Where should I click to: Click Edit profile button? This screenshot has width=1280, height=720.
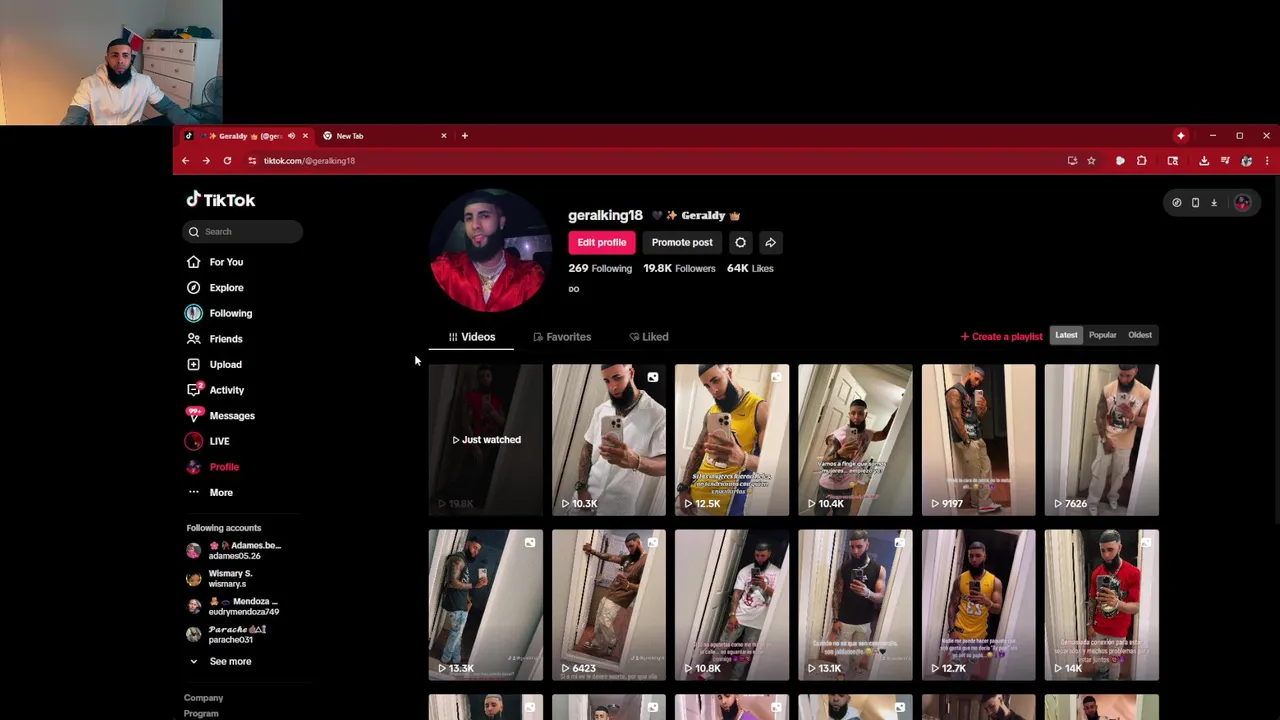[602, 242]
